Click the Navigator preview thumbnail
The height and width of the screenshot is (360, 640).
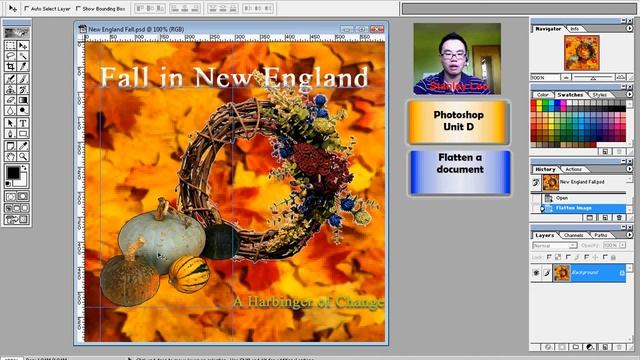582,53
